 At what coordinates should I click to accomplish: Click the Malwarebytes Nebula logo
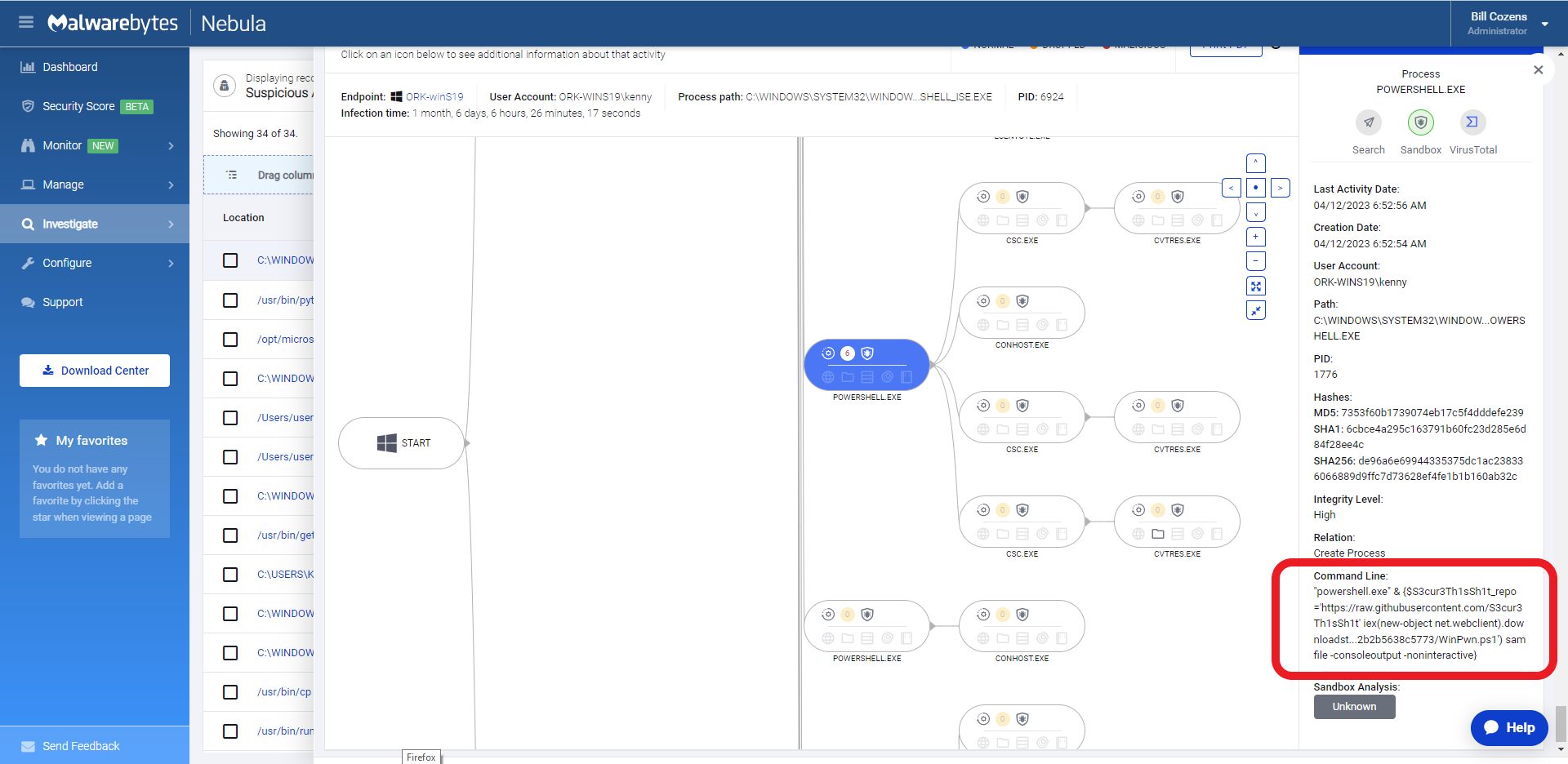[x=156, y=23]
